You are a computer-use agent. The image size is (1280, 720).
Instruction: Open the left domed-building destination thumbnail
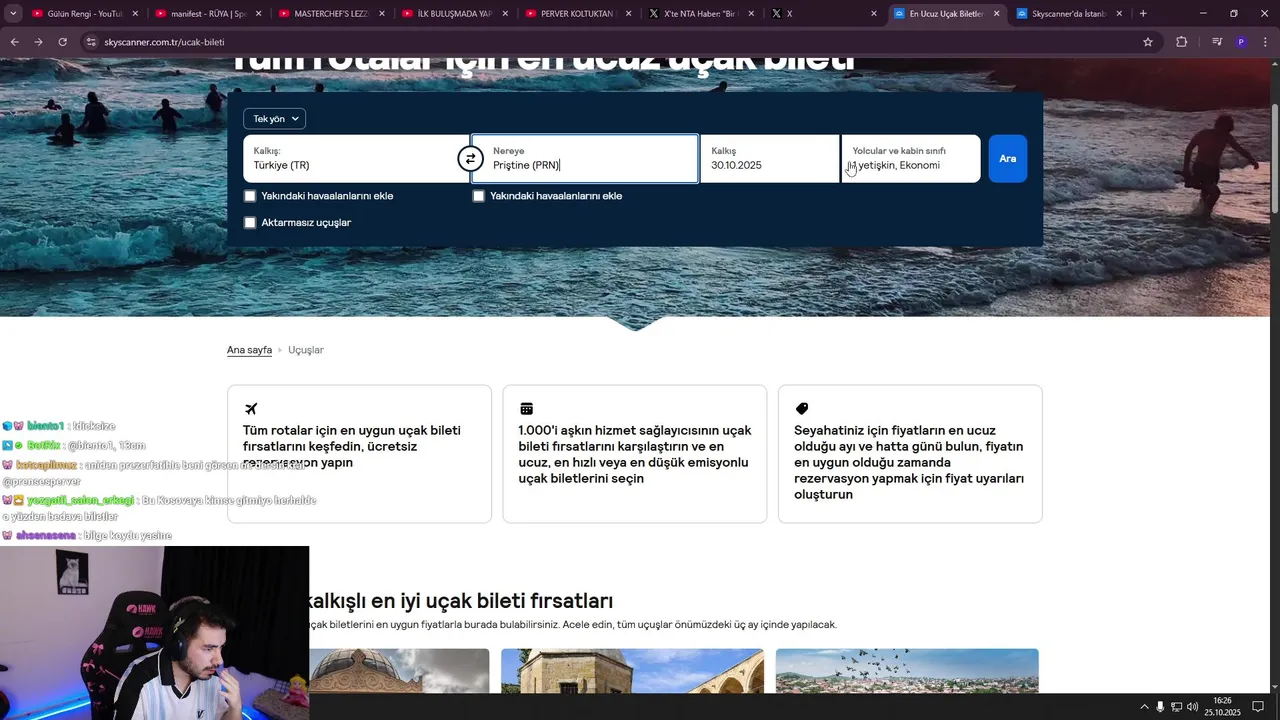pos(399,670)
